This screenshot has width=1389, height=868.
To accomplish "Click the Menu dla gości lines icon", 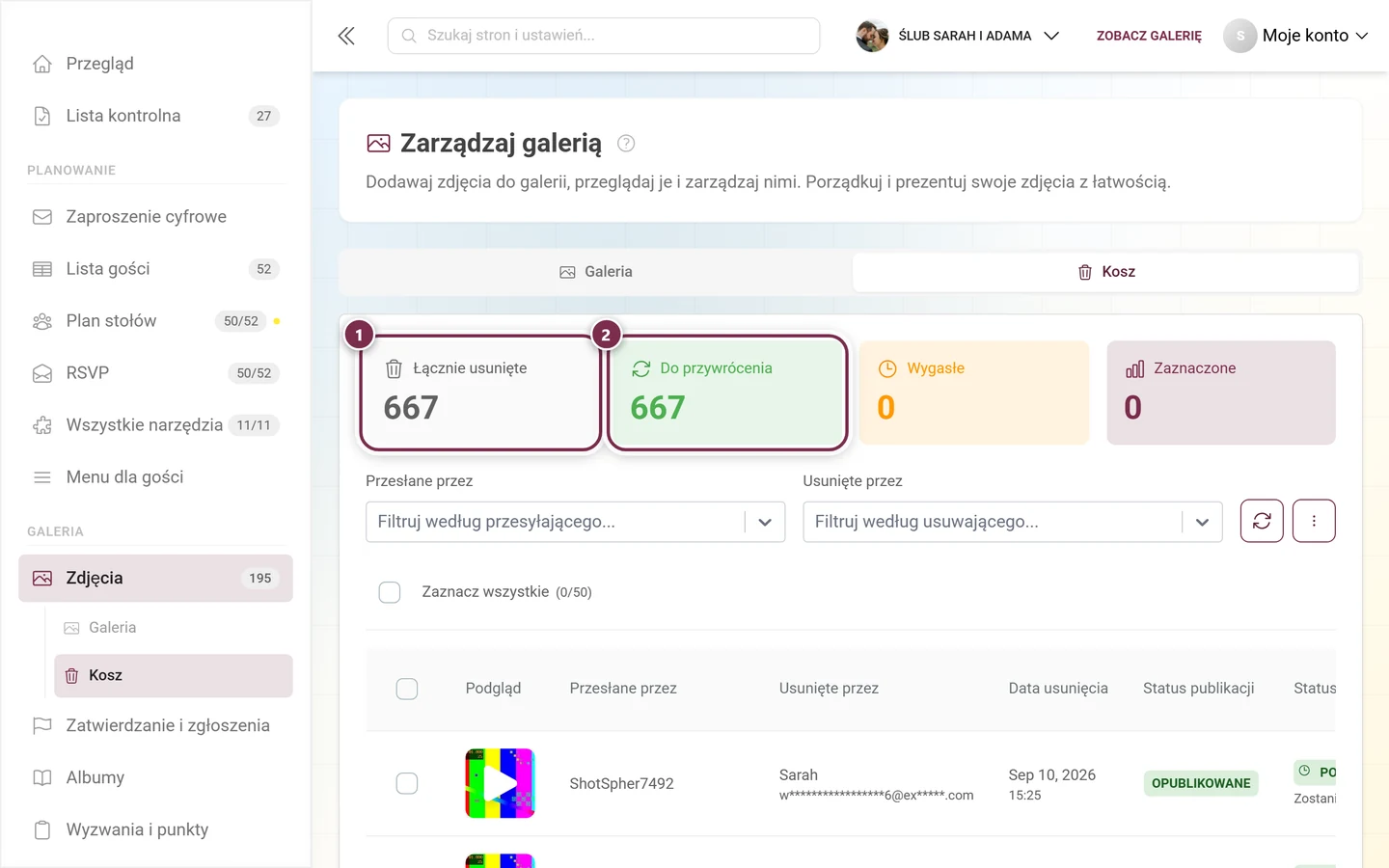I will pyautogui.click(x=42, y=477).
